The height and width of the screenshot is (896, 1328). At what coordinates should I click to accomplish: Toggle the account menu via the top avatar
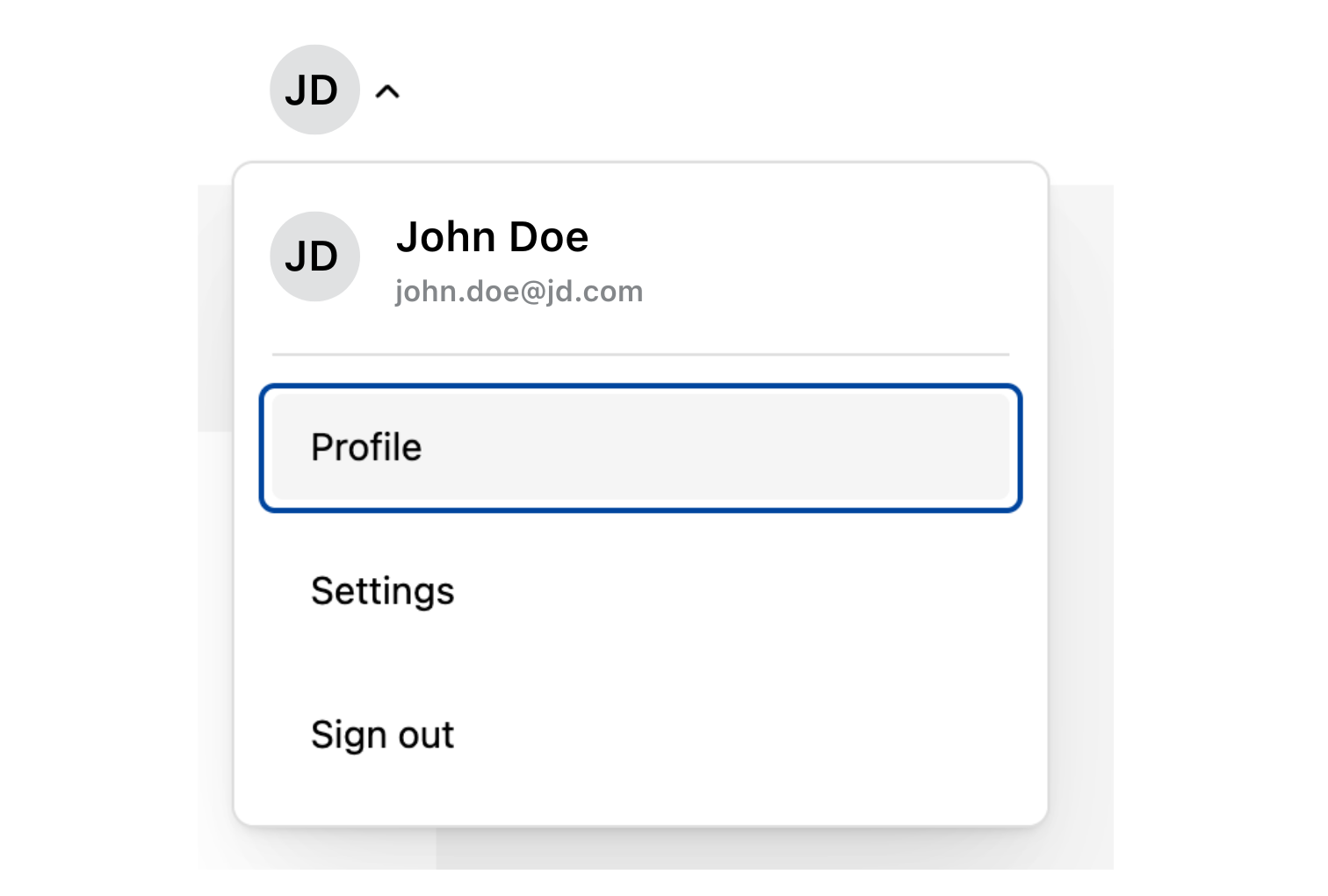coord(314,90)
